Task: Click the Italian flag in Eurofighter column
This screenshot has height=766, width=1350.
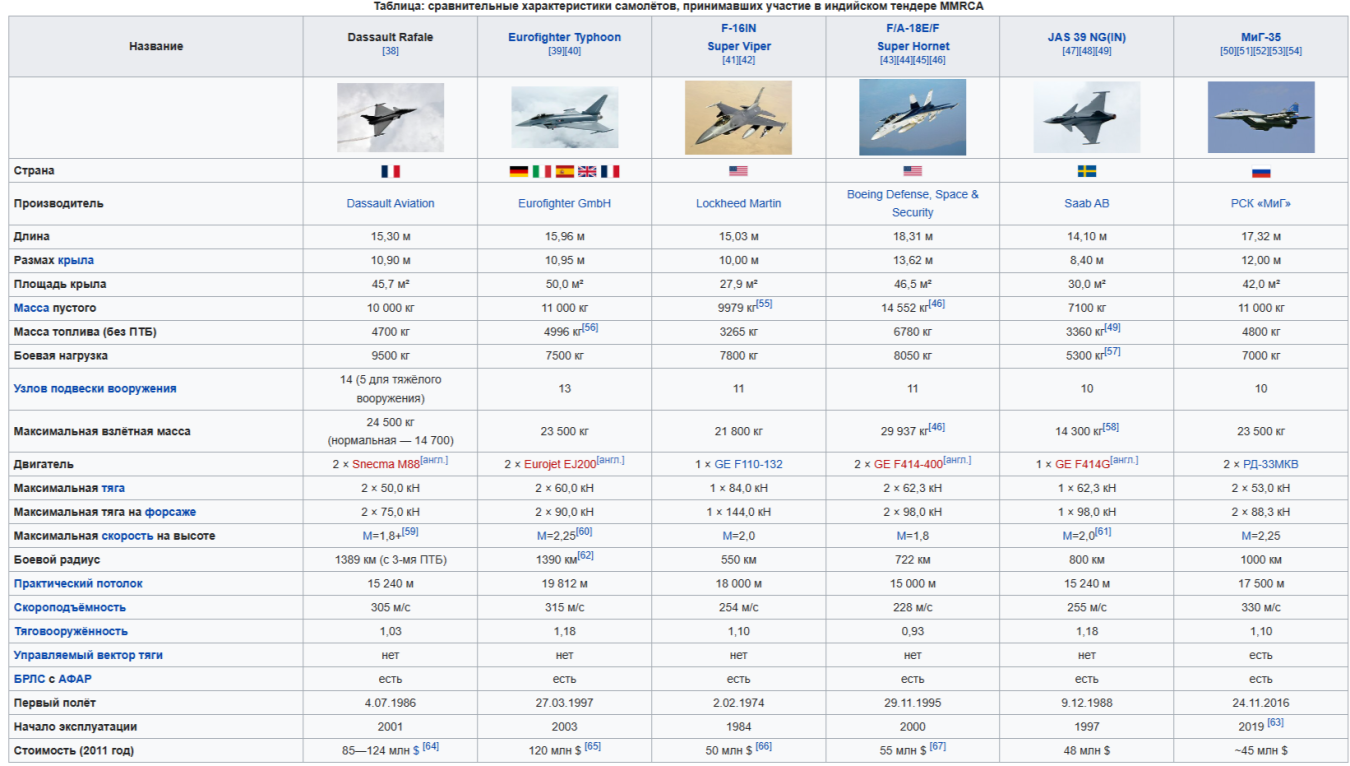Action: pos(542,171)
